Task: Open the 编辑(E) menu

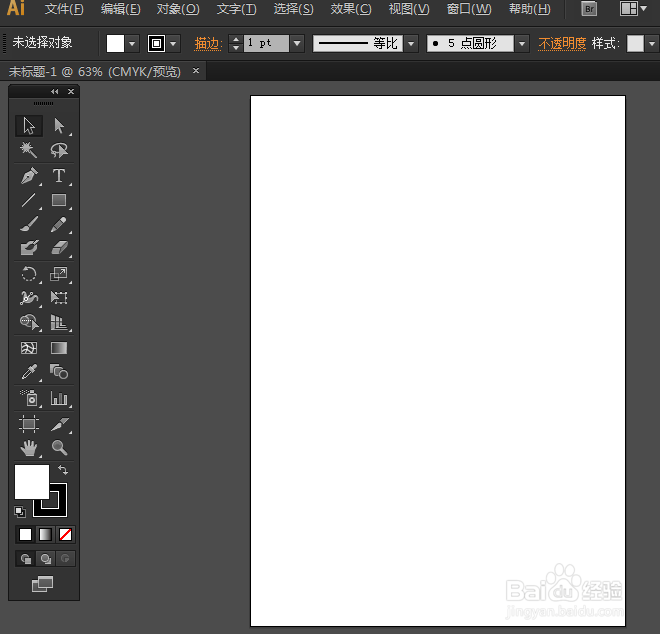Action: [120, 9]
